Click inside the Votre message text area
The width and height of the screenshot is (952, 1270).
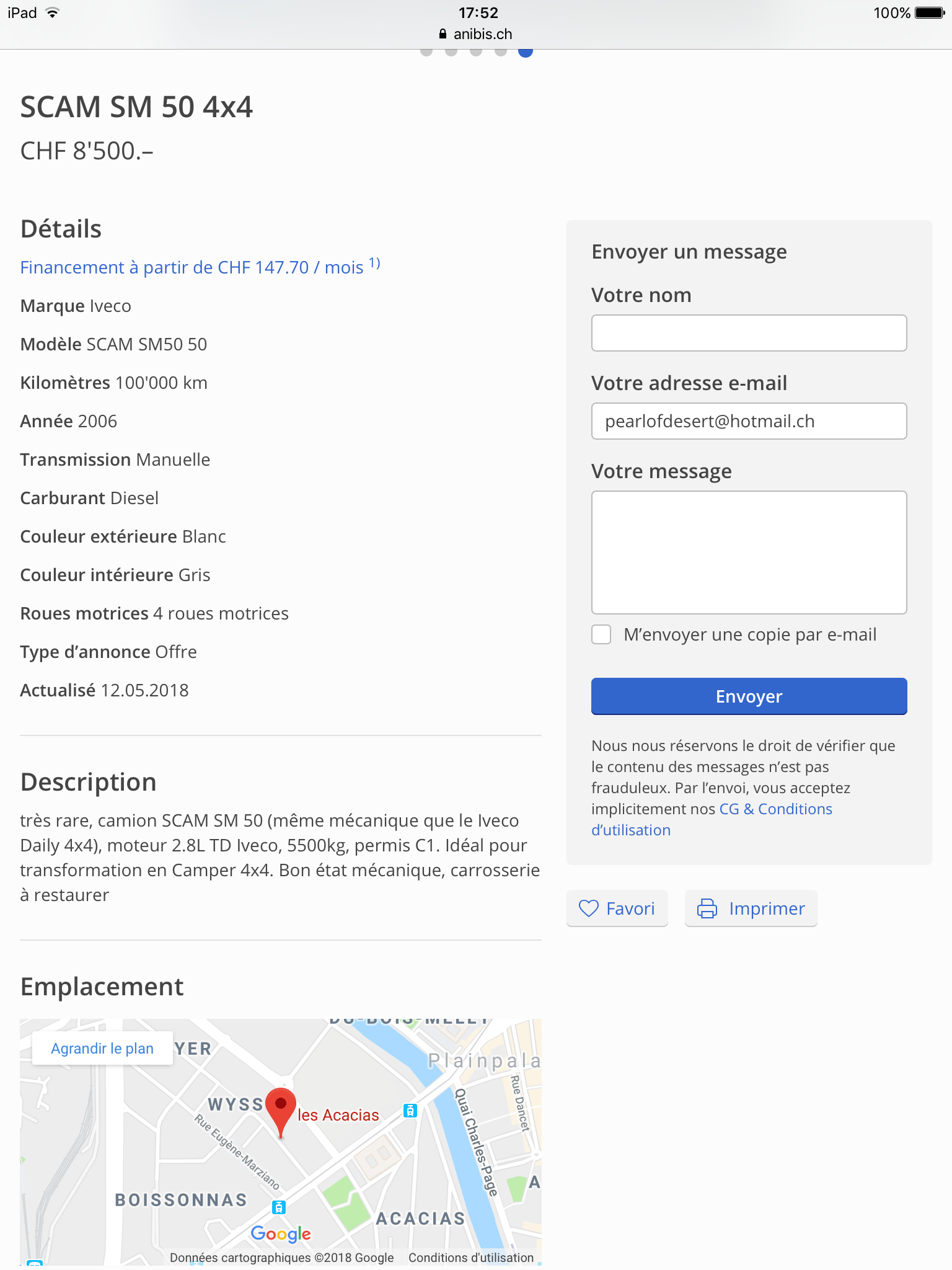tap(749, 552)
